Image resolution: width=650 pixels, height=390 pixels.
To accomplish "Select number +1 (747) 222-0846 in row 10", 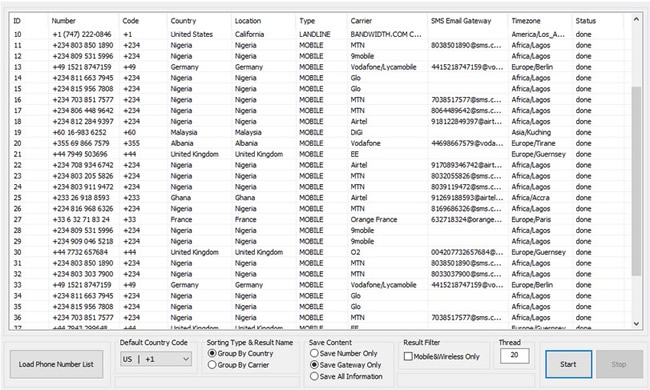I will pos(82,34).
